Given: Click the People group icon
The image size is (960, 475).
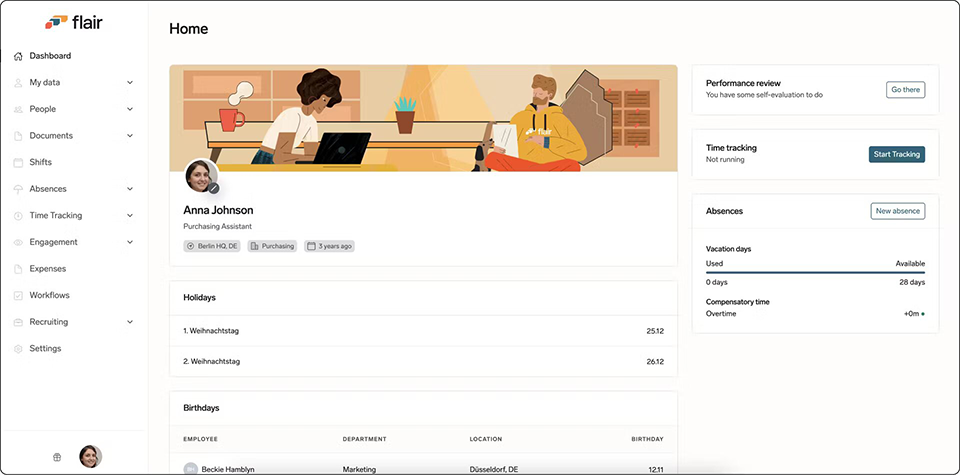Looking at the screenshot, I should pyautogui.click(x=18, y=109).
